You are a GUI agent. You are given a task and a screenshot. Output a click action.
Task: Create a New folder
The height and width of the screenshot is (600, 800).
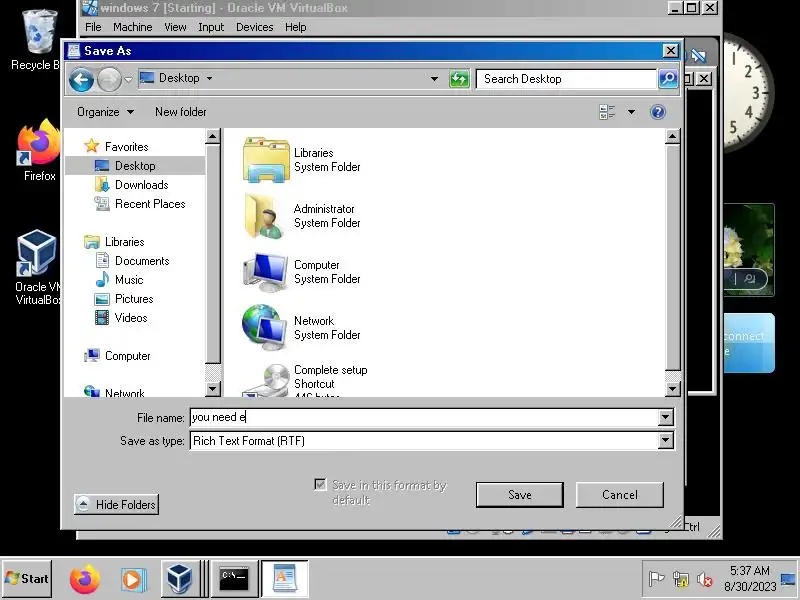(x=181, y=112)
